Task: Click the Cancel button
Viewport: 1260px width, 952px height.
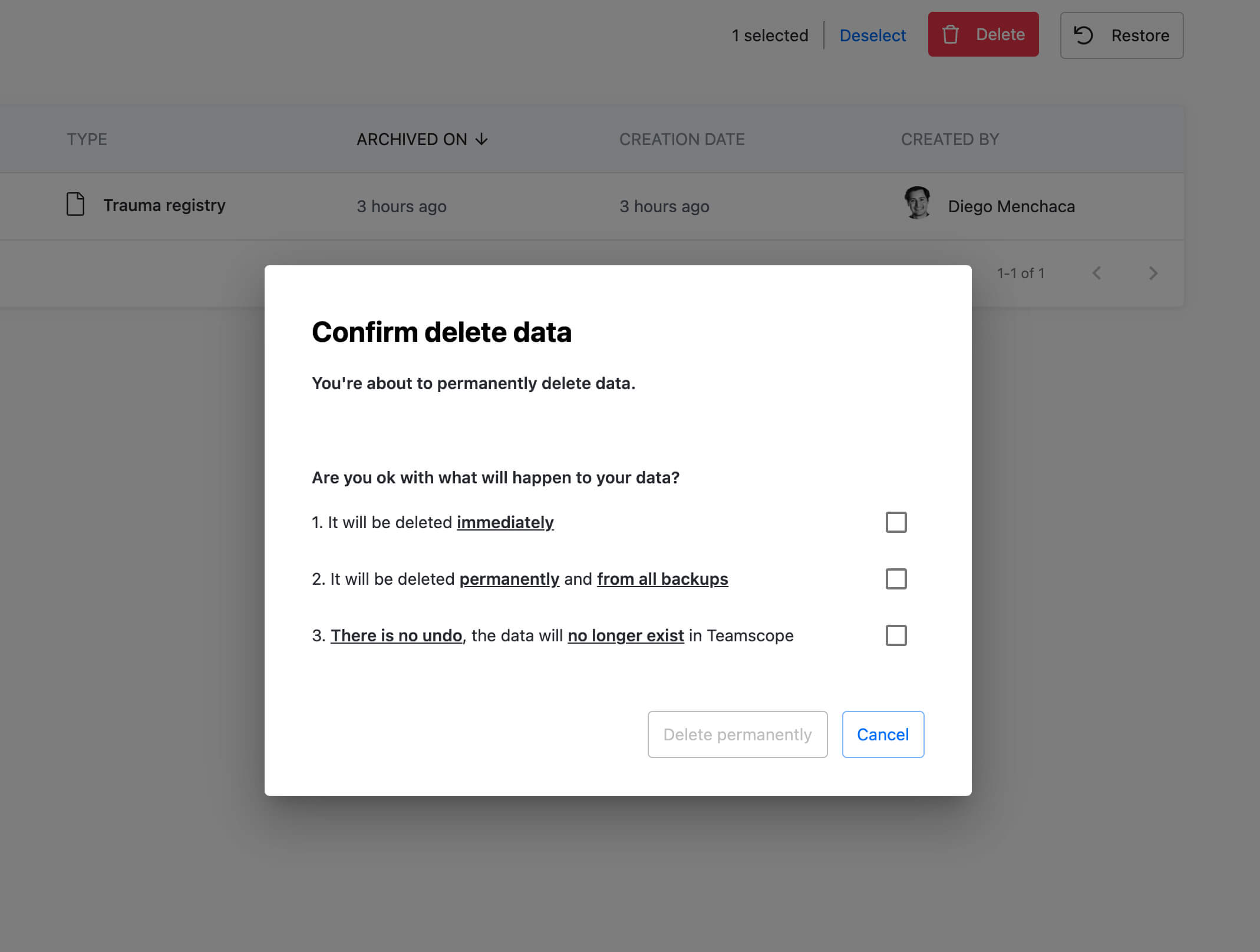Action: [882, 734]
